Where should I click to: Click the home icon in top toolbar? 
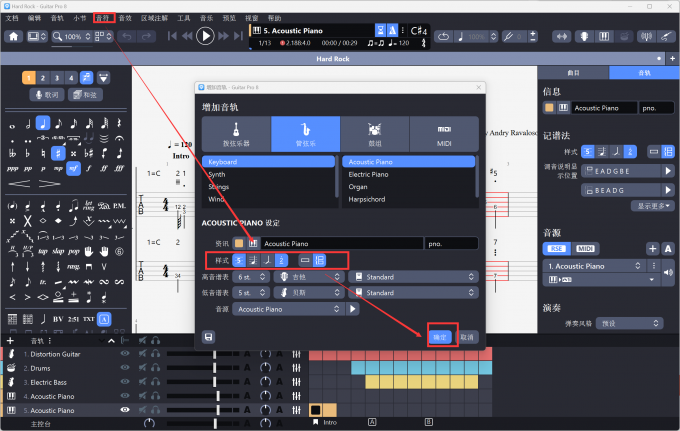click(x=14, y=36)
